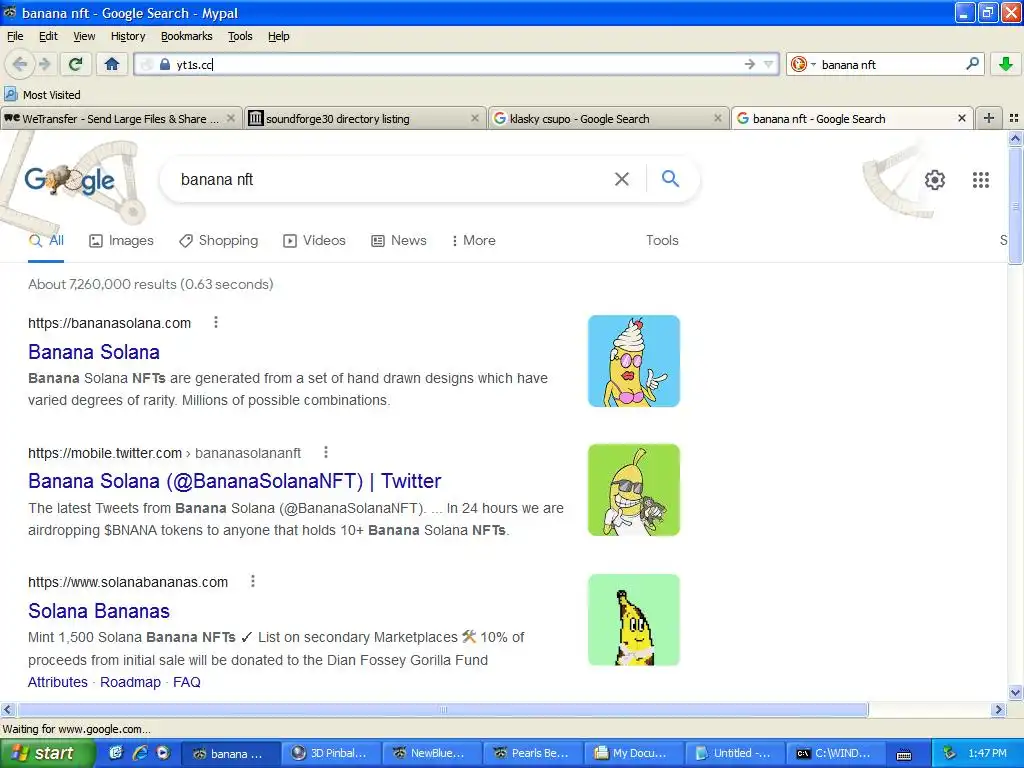Clear the Google search query
Image resolution: width=1024 pixels, height=768 pixels.
[622, 179]
